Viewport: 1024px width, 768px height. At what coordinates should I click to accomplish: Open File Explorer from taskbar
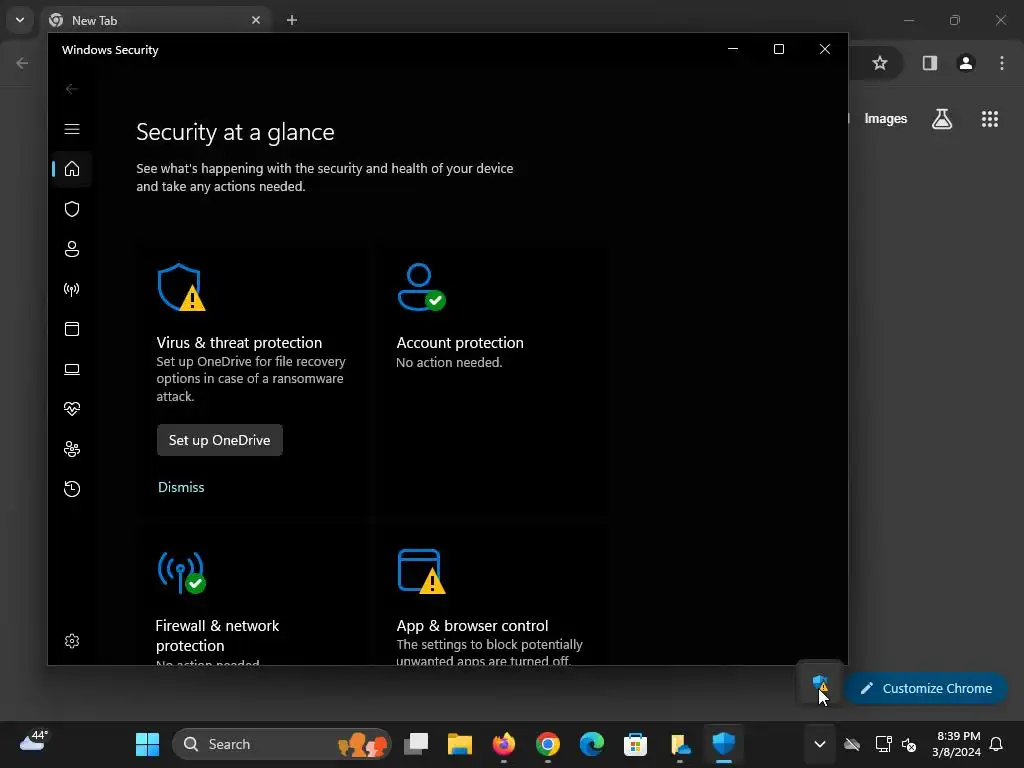point(460,744)
